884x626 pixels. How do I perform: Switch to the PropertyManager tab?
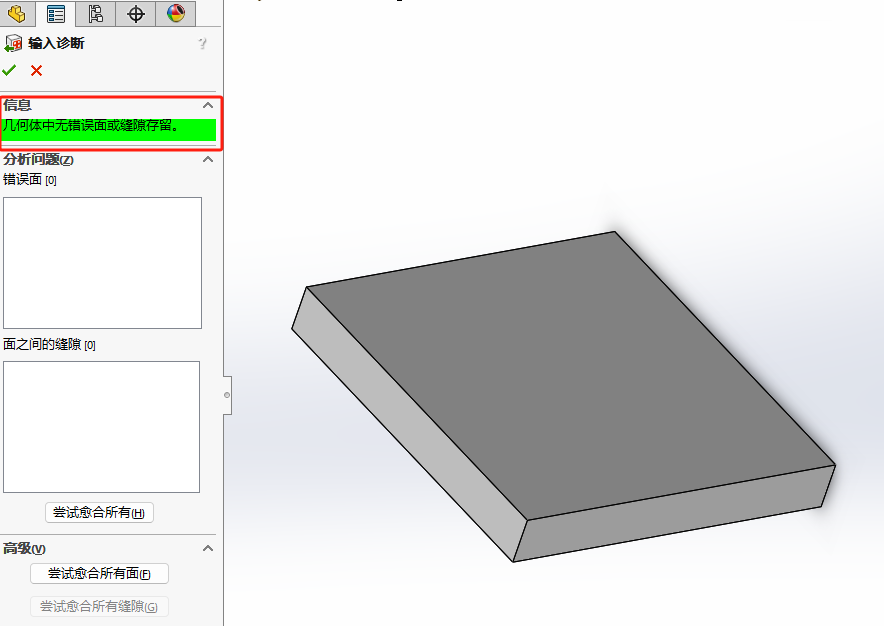(55, 14)
